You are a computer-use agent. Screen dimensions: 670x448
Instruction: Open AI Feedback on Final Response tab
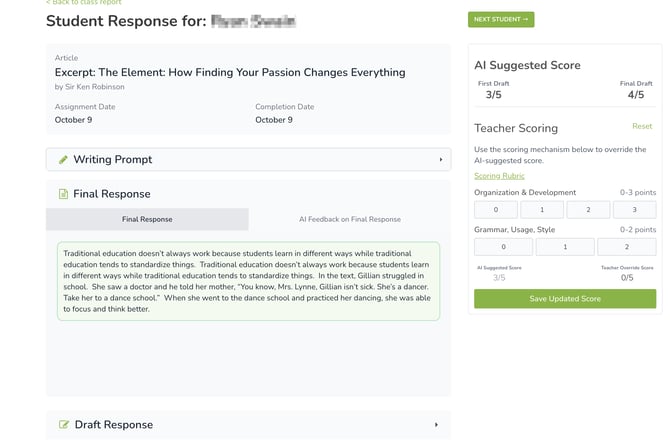click(349, 219)
